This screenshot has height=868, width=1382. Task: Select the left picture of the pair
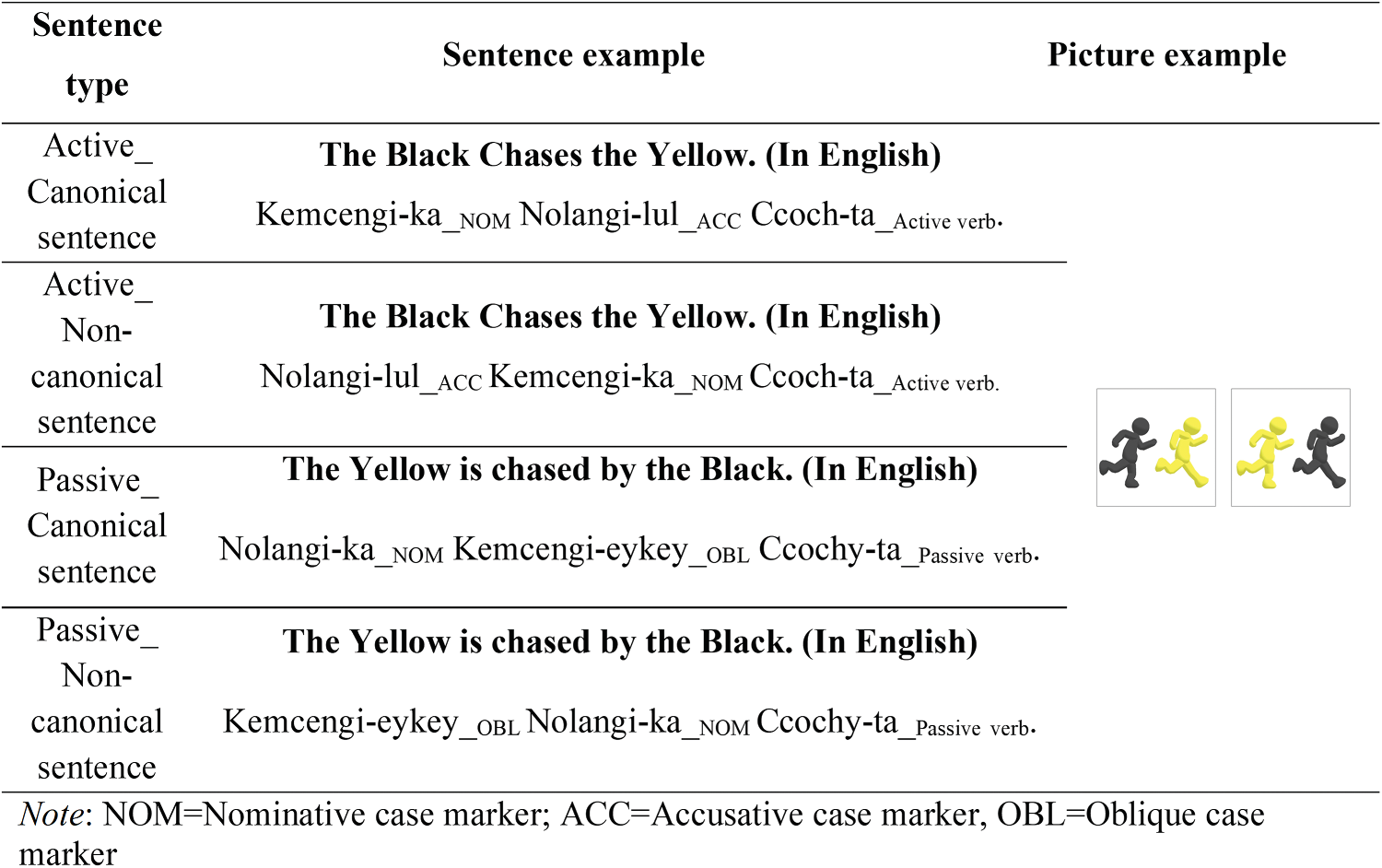[1156, 448]
